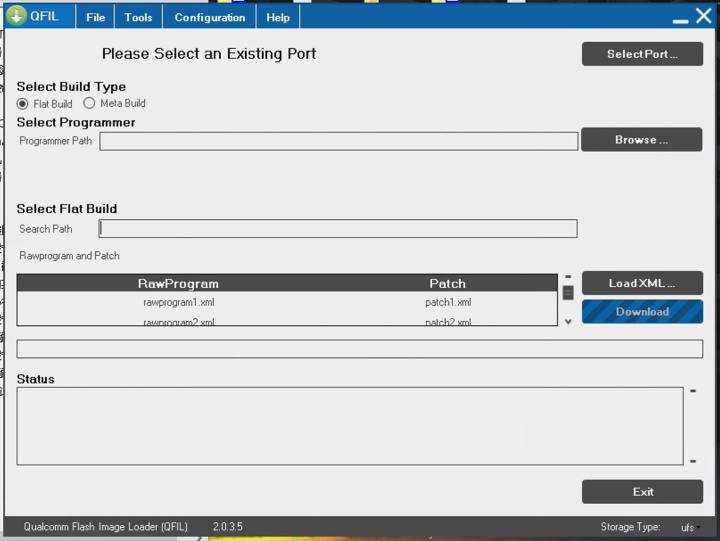Viewport: 720px width, 541px height.
Task: Click the Status box bottom scroll arrow
Action: [693, 461]
